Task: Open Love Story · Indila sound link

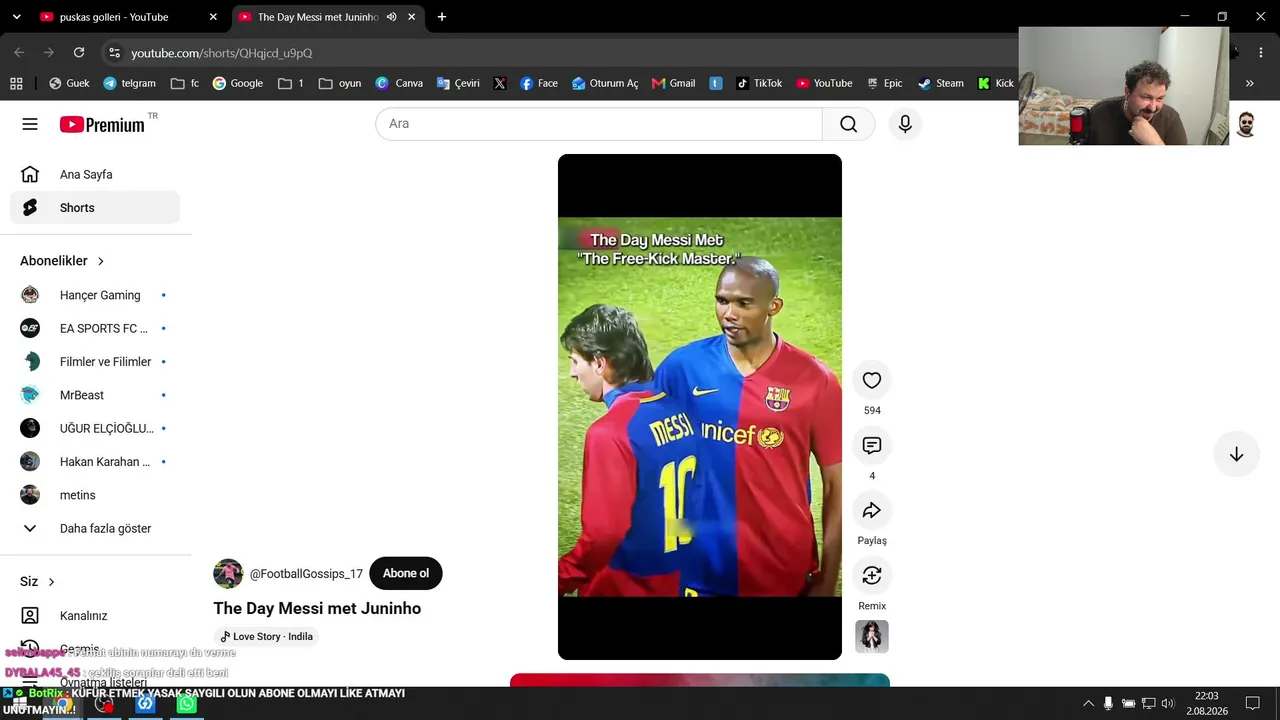Action: (266, 636)
